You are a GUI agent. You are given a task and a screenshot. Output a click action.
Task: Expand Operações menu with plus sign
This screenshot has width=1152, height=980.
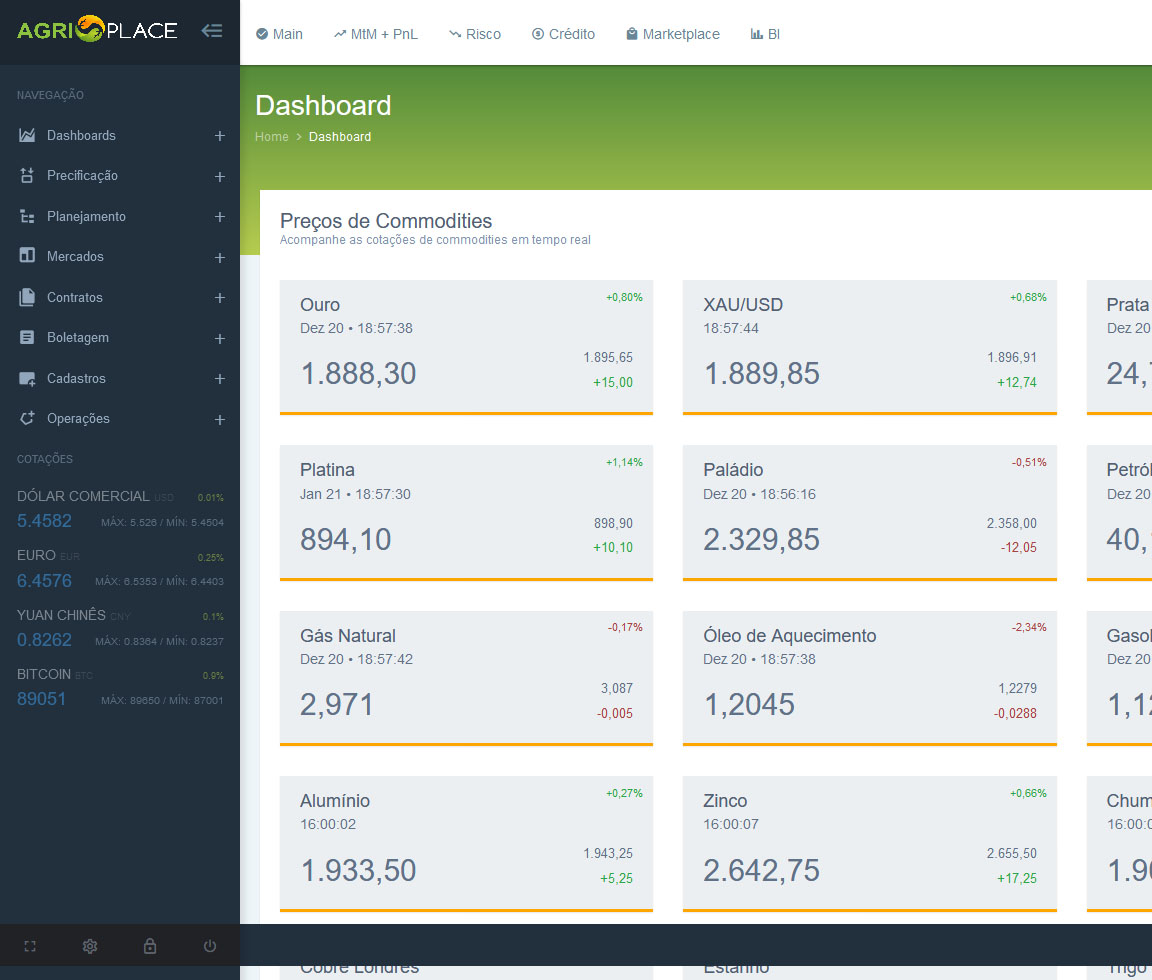pos(220,419)
